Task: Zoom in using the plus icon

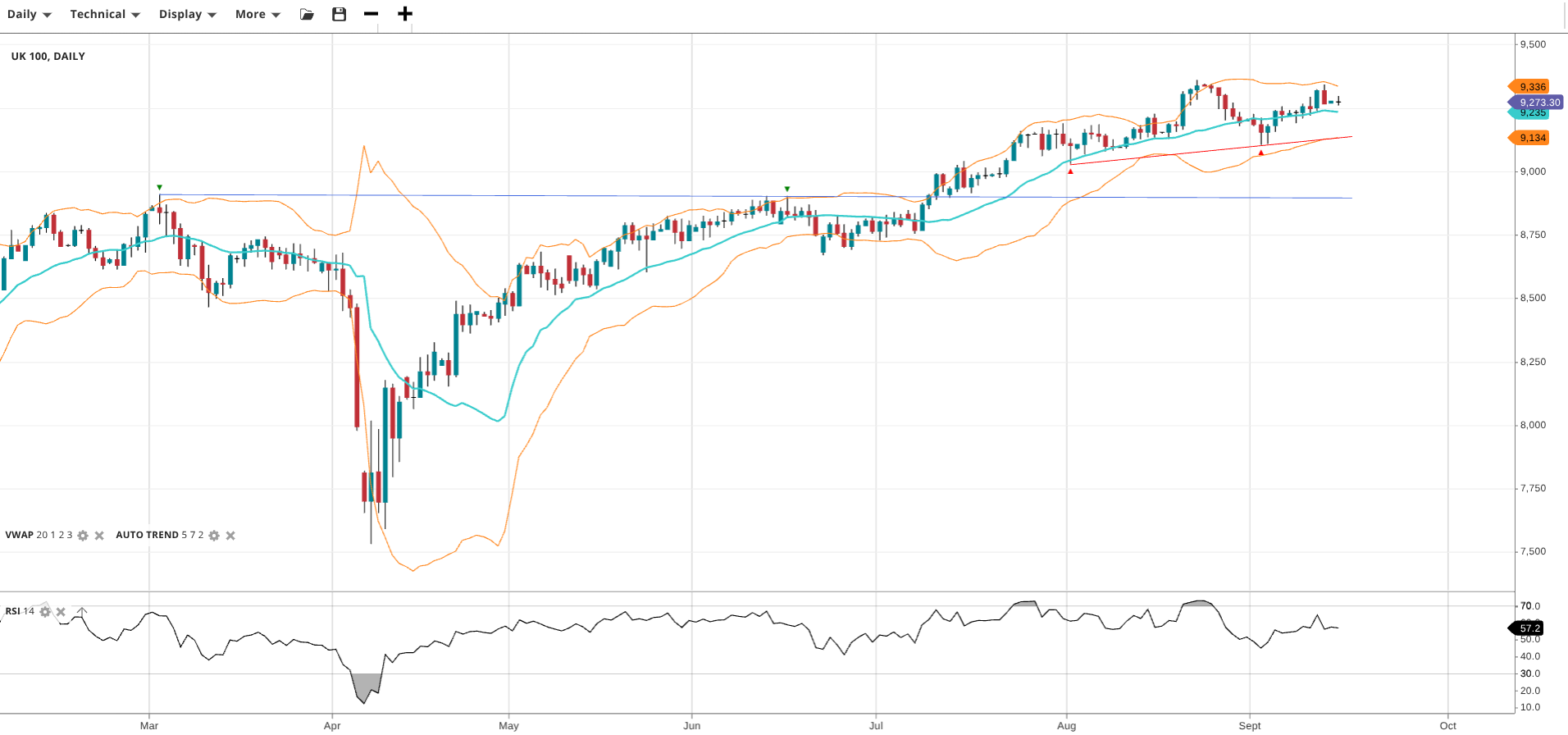Action: point(404,14)
